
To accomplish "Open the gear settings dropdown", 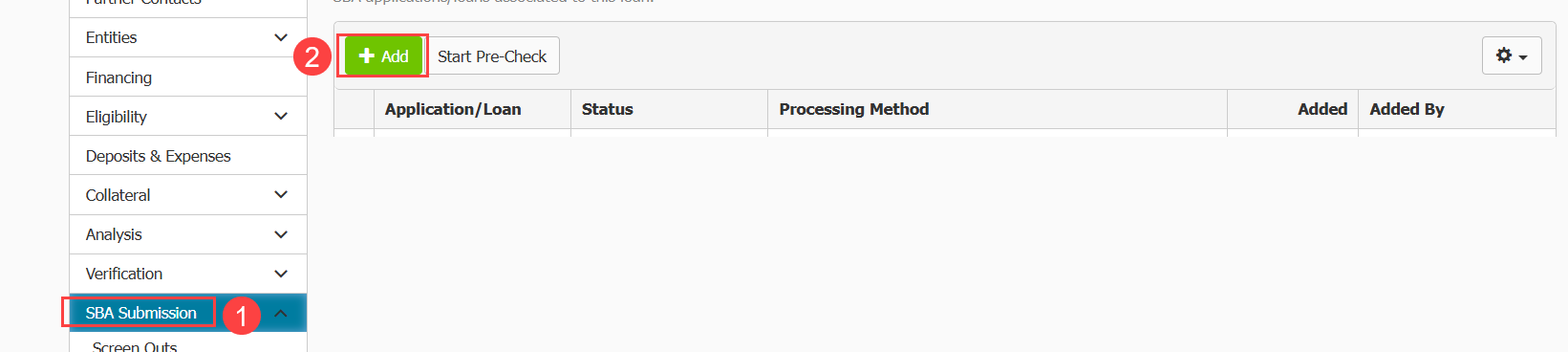I will click(1512, 56).
